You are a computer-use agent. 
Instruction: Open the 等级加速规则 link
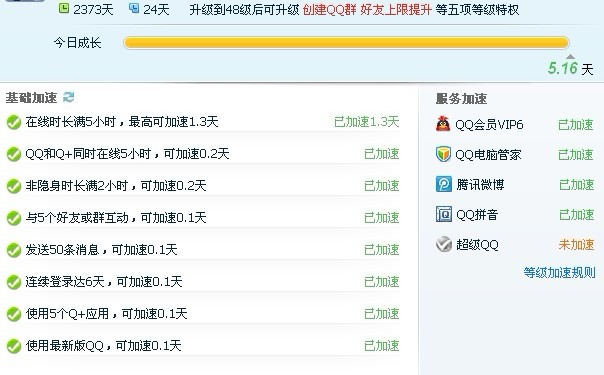(x=559, y=273)
